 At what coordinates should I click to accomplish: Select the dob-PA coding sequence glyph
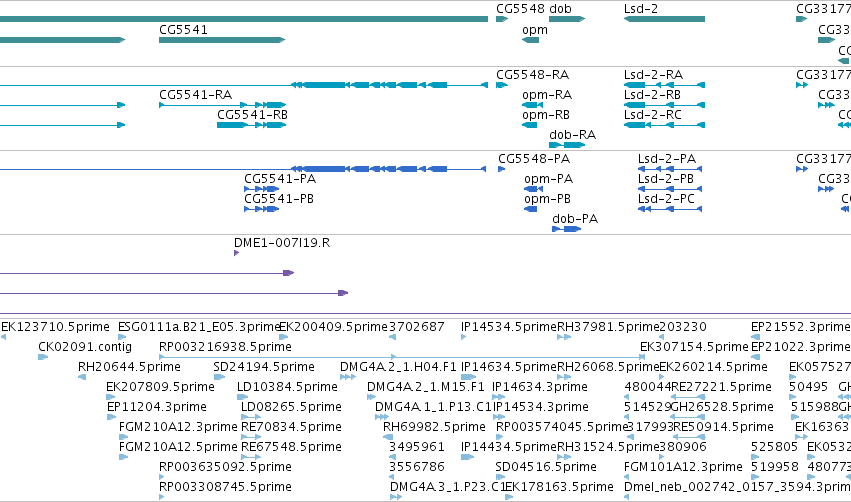click(x=567, y=229)
